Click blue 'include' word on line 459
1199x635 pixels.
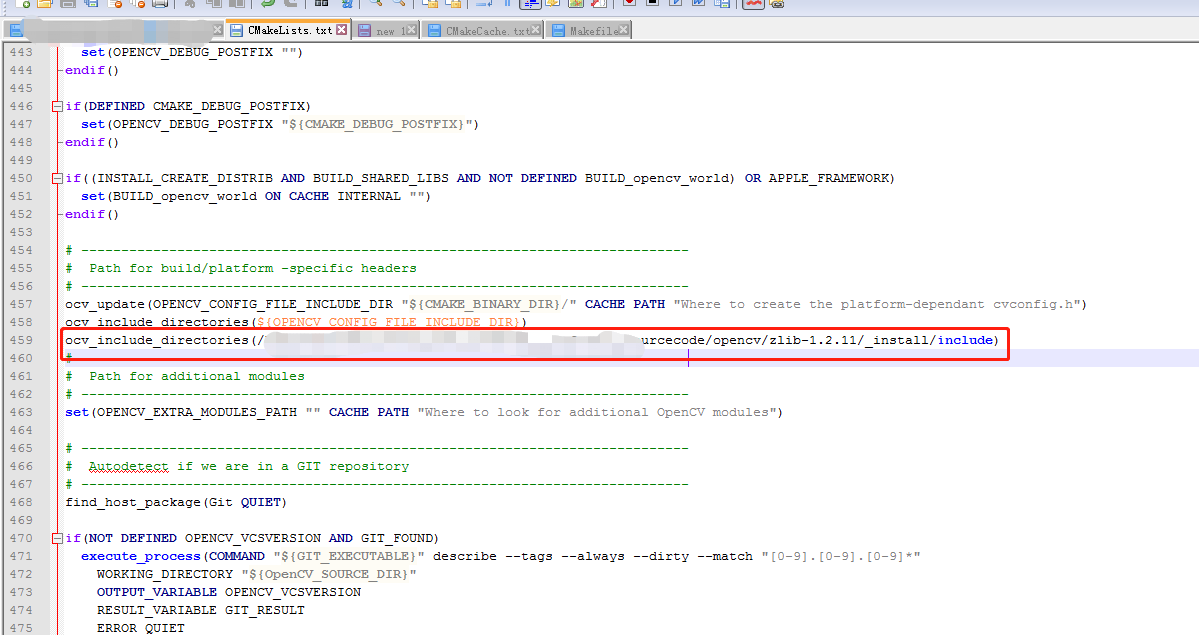coord(965,340)
